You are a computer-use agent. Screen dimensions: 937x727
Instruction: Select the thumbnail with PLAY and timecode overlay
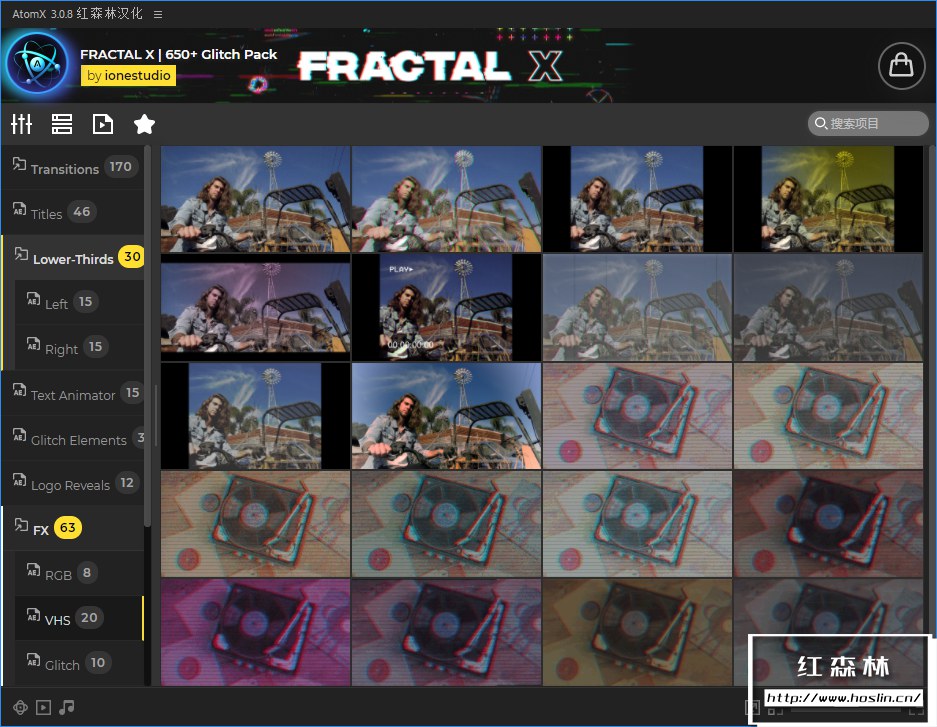(446, 308)
